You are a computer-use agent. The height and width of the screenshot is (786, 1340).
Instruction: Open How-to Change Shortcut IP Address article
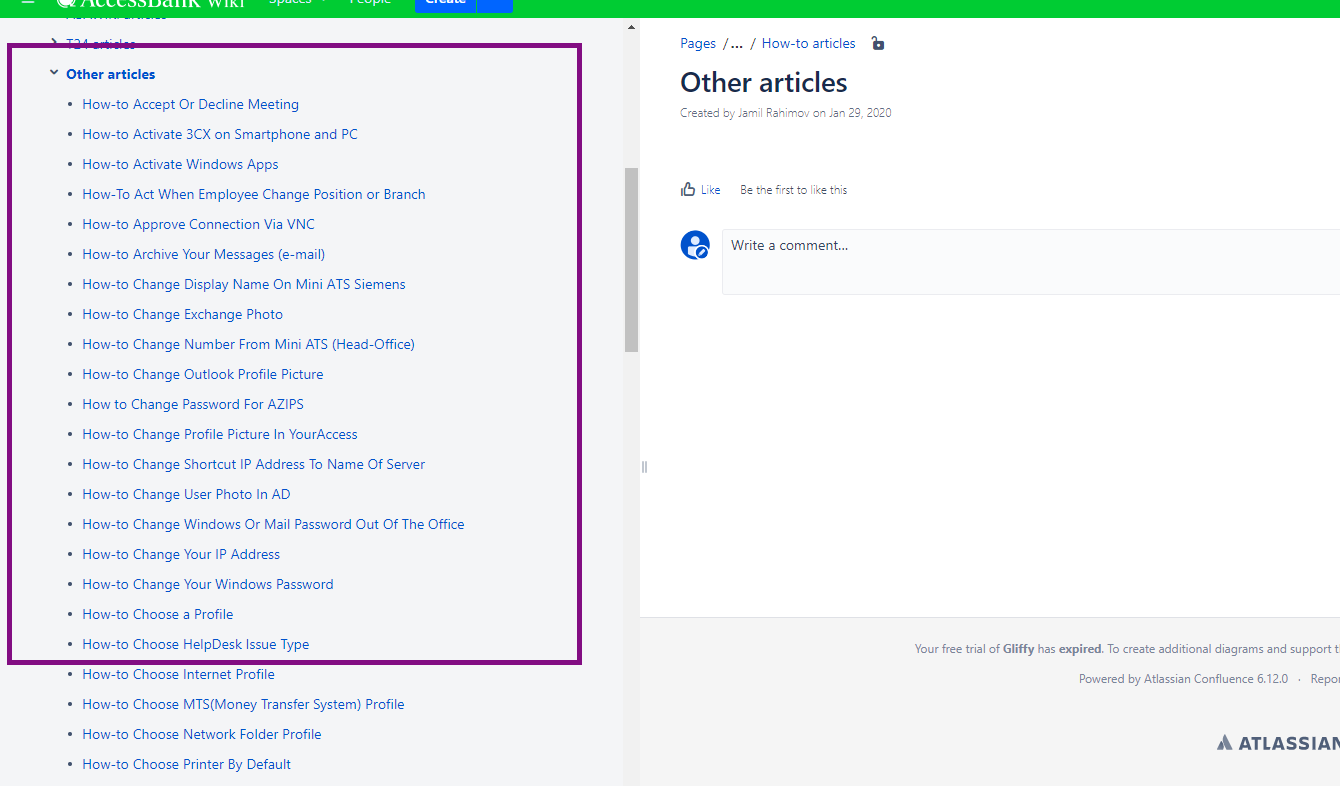pos(254,464)
